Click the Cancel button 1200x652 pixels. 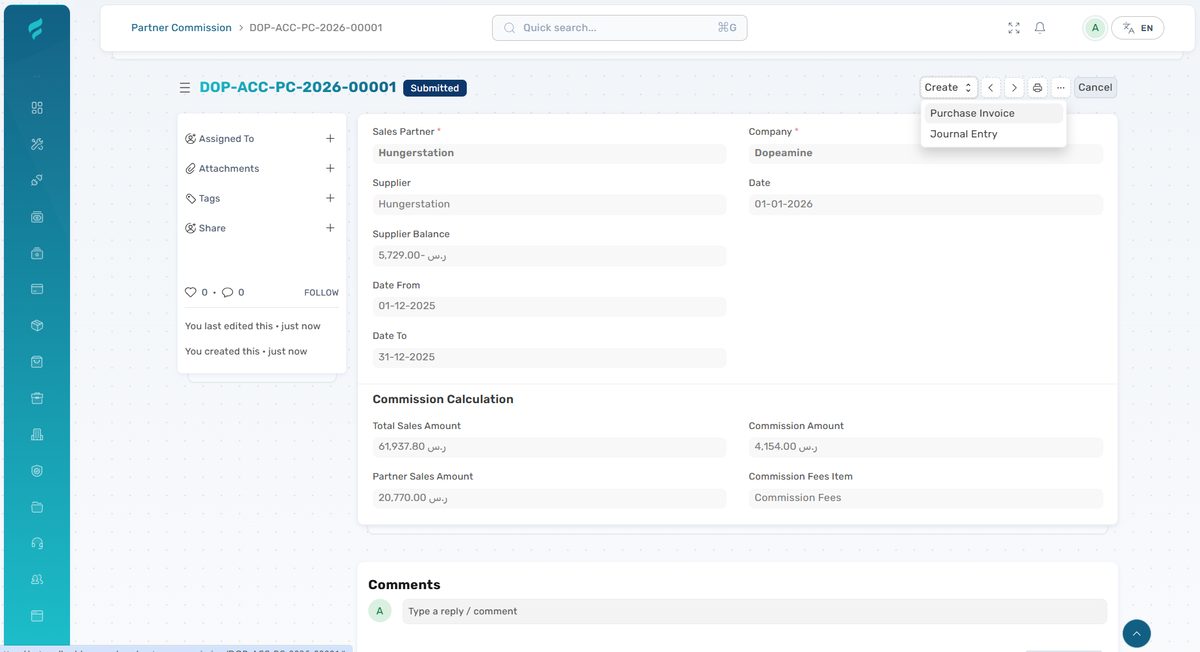click(x=1095, y=88)
